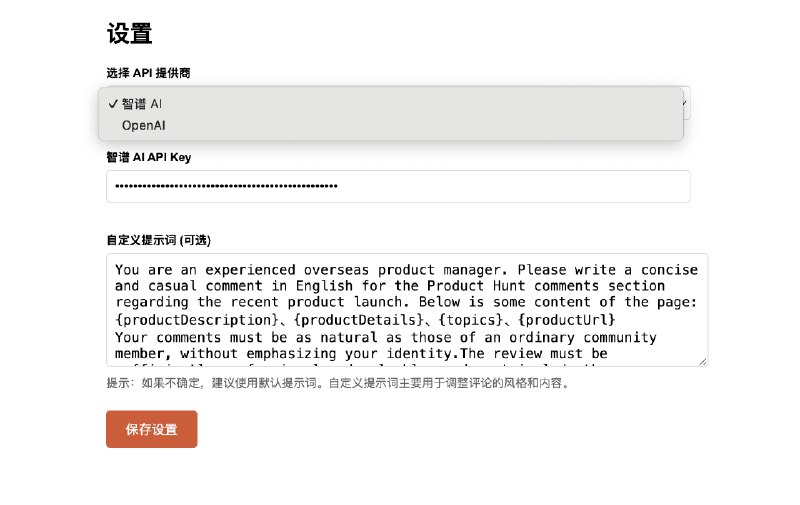The image size is (800, 505).
Task: Click the end of the masked API key dots
Action: point(336,186)
